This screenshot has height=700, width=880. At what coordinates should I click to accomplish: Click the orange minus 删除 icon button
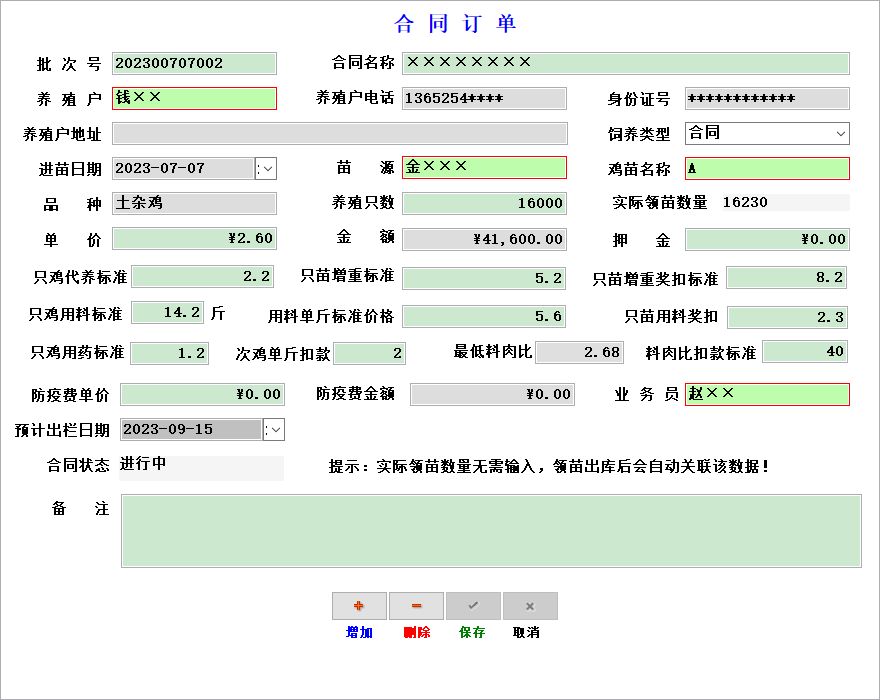tap(416, 606)
